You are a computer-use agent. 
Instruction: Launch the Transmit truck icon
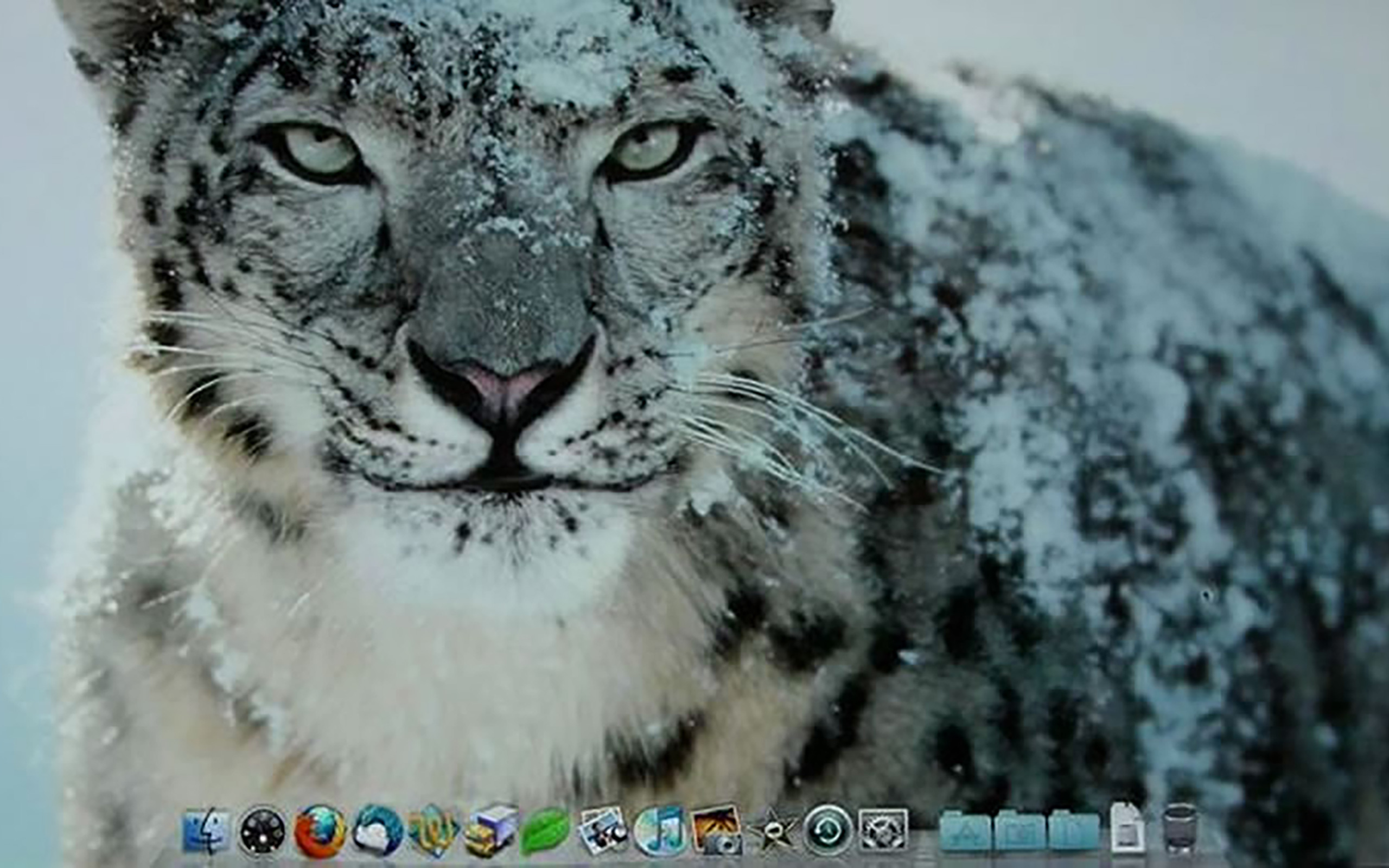pos(490,830)
